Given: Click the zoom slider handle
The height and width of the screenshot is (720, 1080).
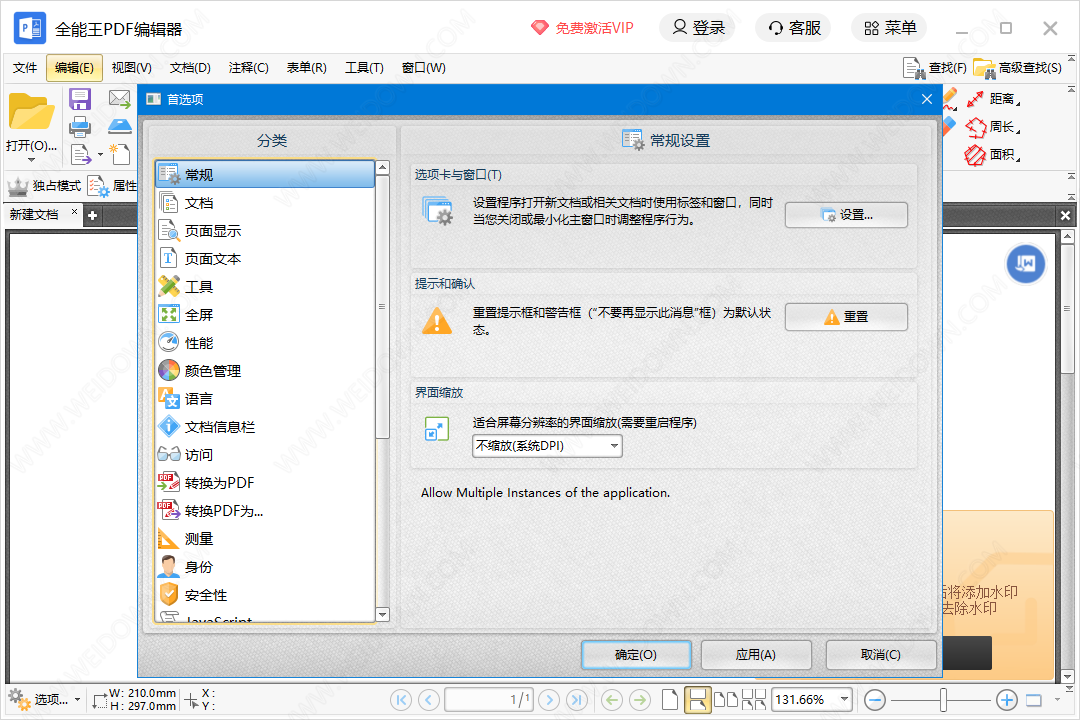Looking at the screenshot, I should click(944, 701).
